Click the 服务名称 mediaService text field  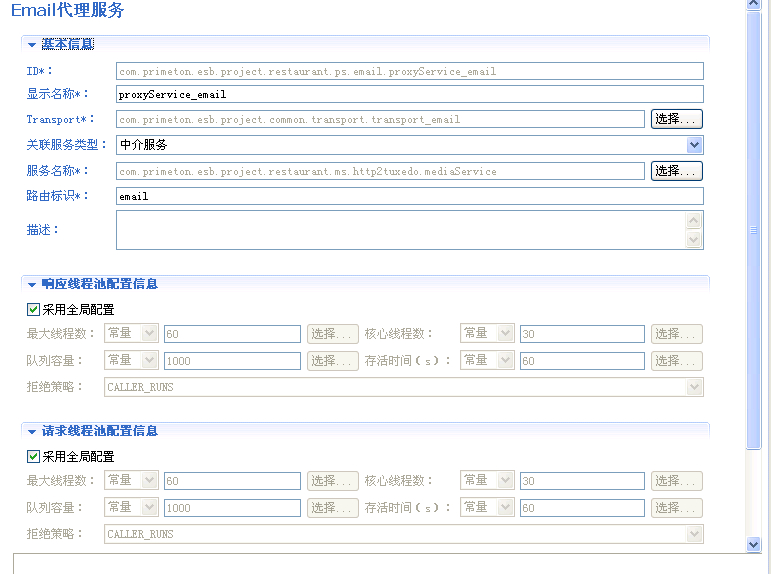coord(380,171)
